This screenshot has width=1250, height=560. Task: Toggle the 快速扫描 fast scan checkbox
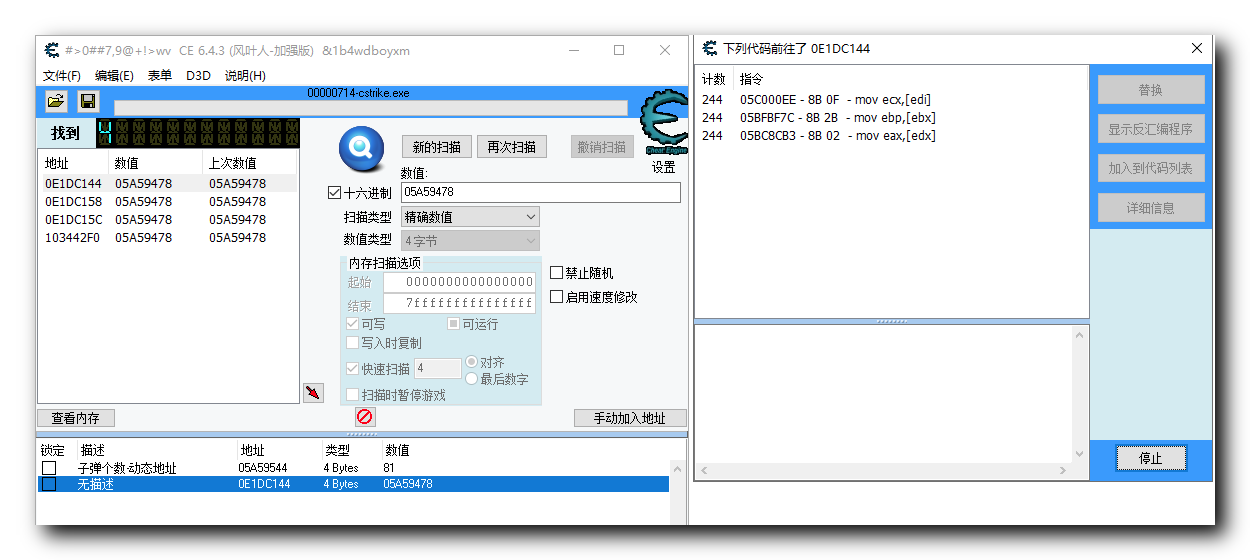[352, 369]
